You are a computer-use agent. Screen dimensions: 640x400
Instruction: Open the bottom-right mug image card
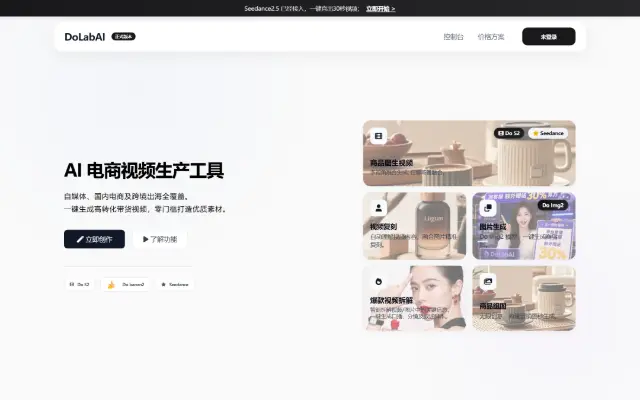[x=524, y=298]
